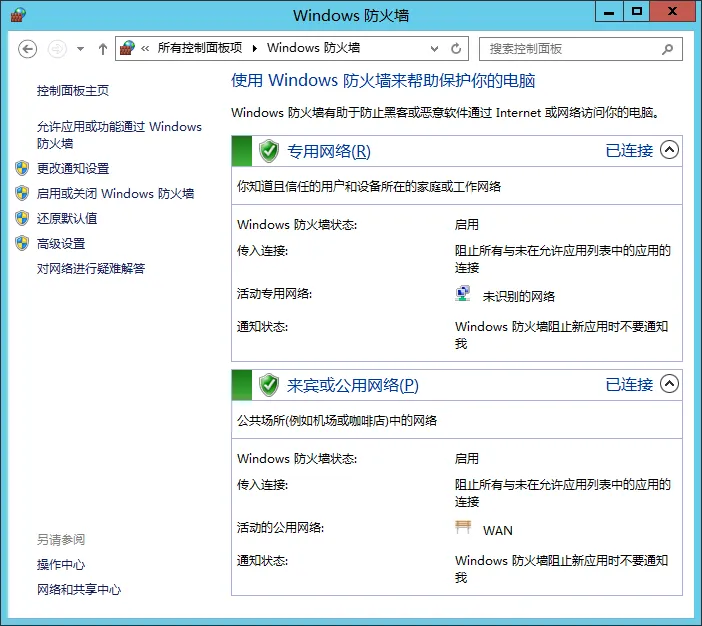Minimize the Windows 防火墙 window
Screen dimensions: 702x626
point(609,12)
